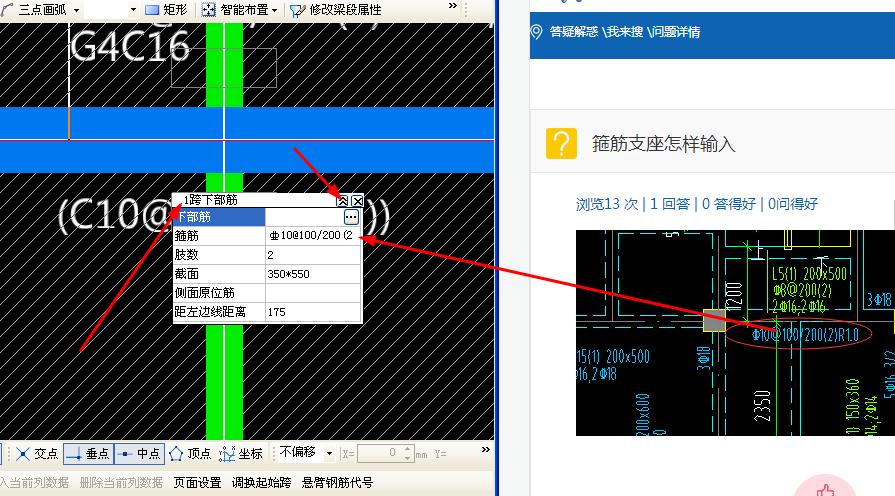Click 删除当前列数据 button
895x496 pixels.
121,483
